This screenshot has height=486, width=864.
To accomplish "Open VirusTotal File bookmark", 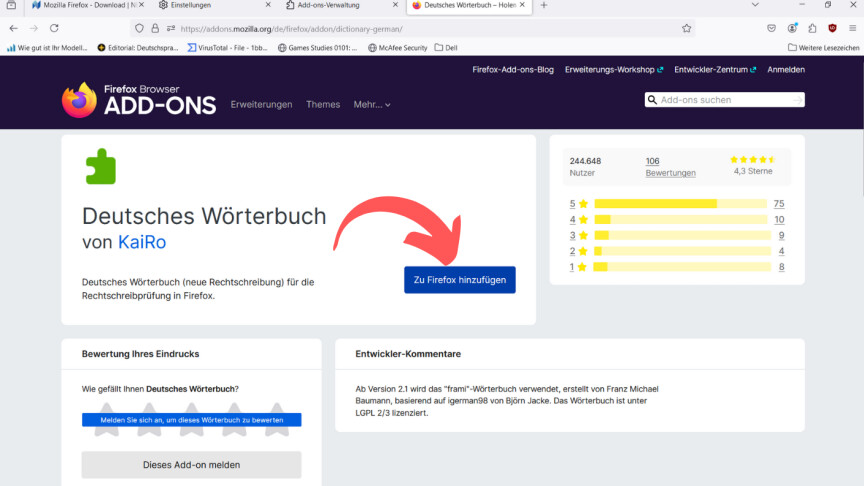I will (x=228, y=48).
